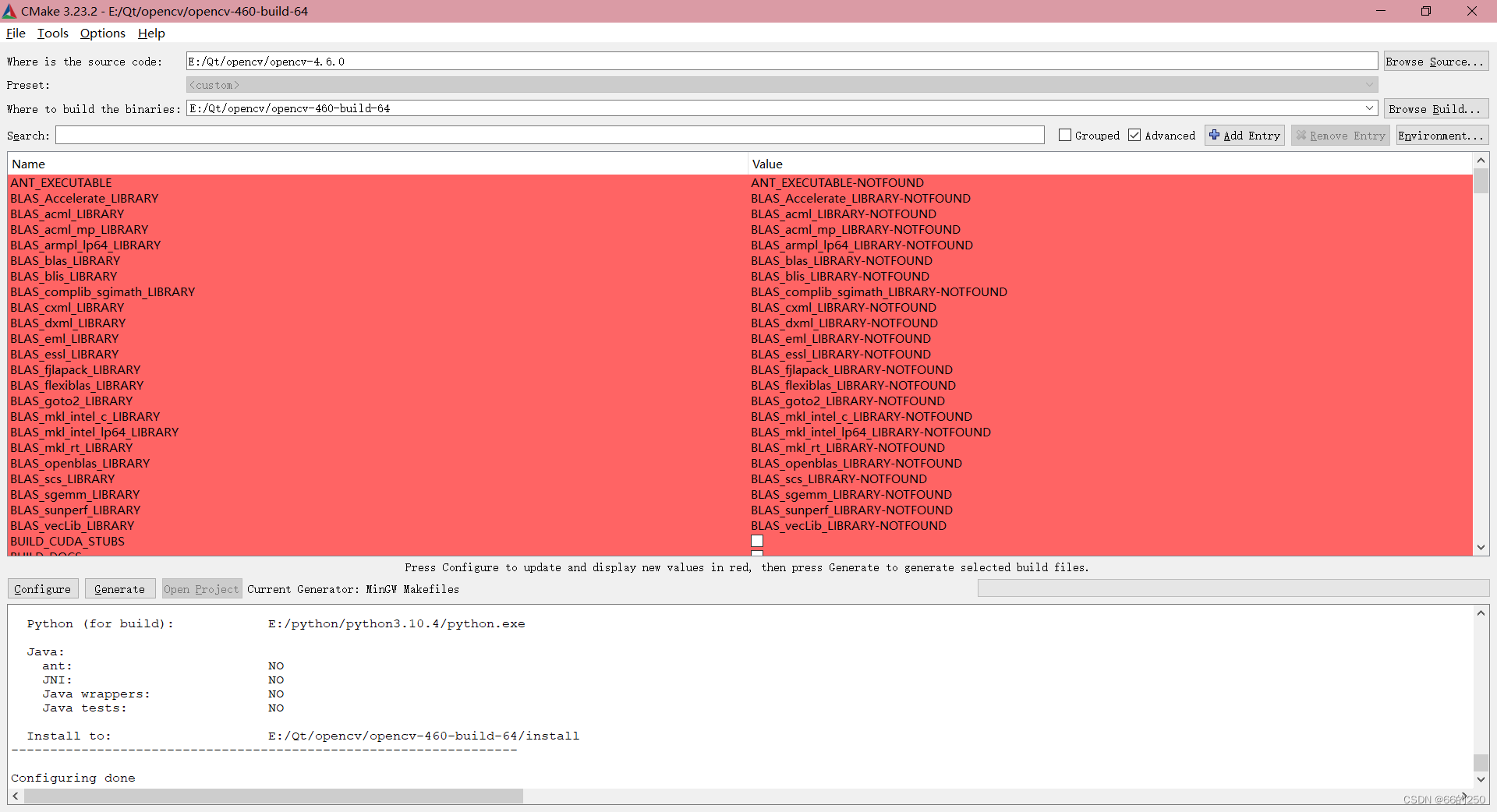Click the 'Configuring done' log line
This screenshot has height=812, width=1497.
coord(73,778)
